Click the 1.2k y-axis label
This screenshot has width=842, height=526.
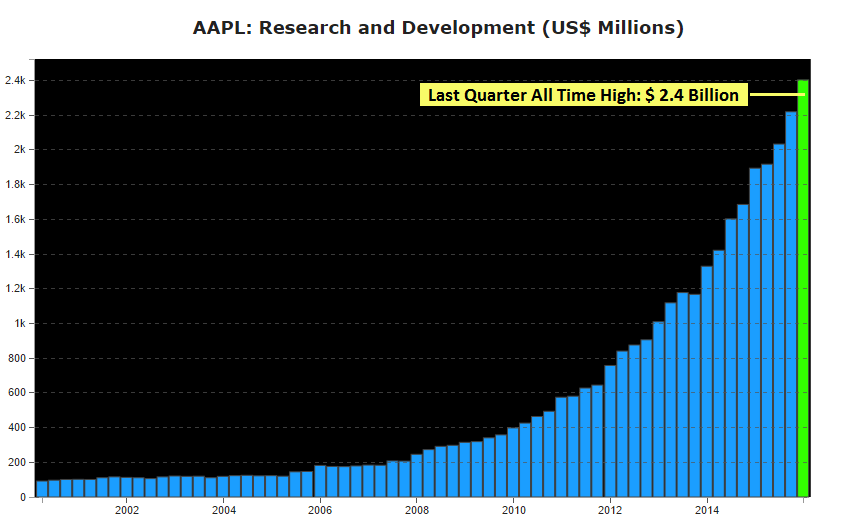tap(15, 289)
